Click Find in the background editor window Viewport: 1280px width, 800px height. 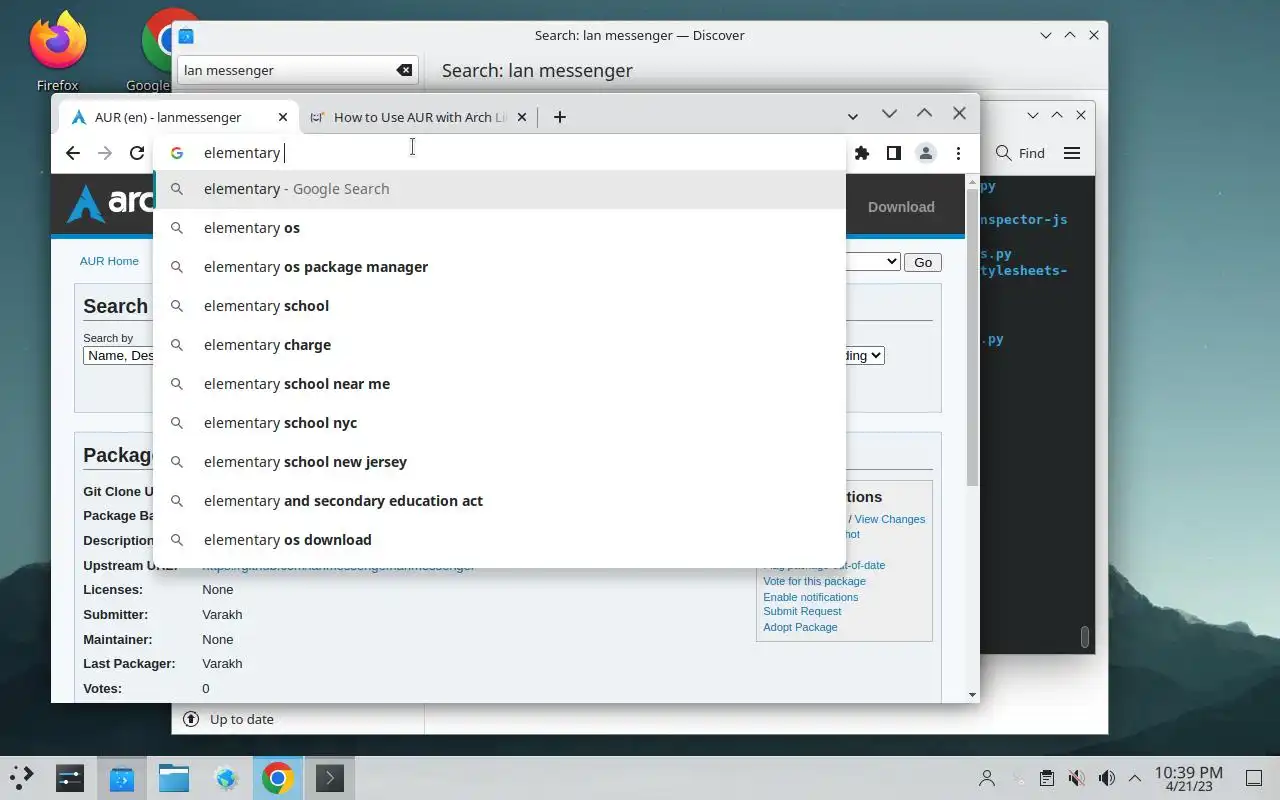tap(1020, 153)
